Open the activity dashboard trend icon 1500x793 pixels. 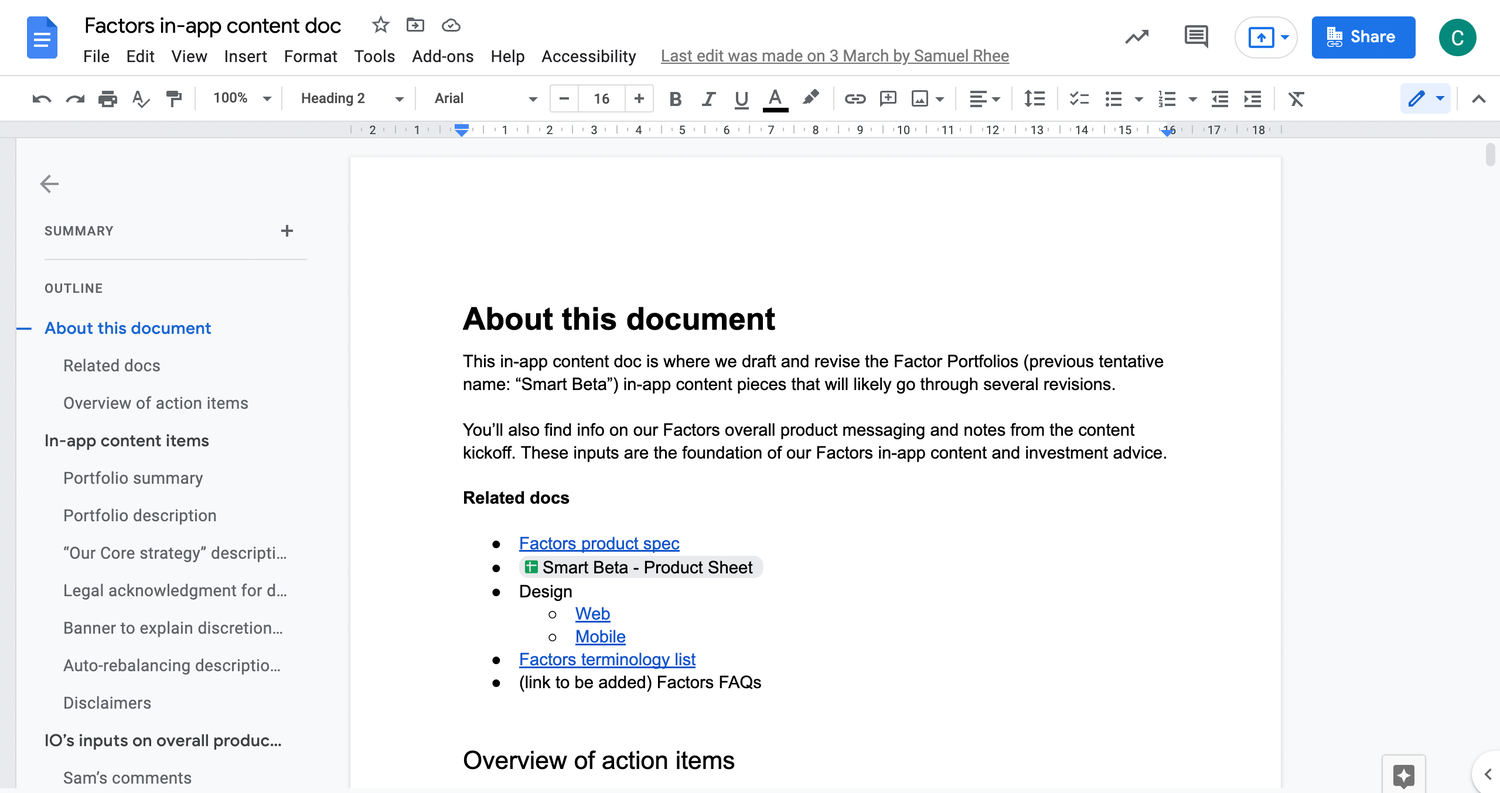(x=1137, y=37)
